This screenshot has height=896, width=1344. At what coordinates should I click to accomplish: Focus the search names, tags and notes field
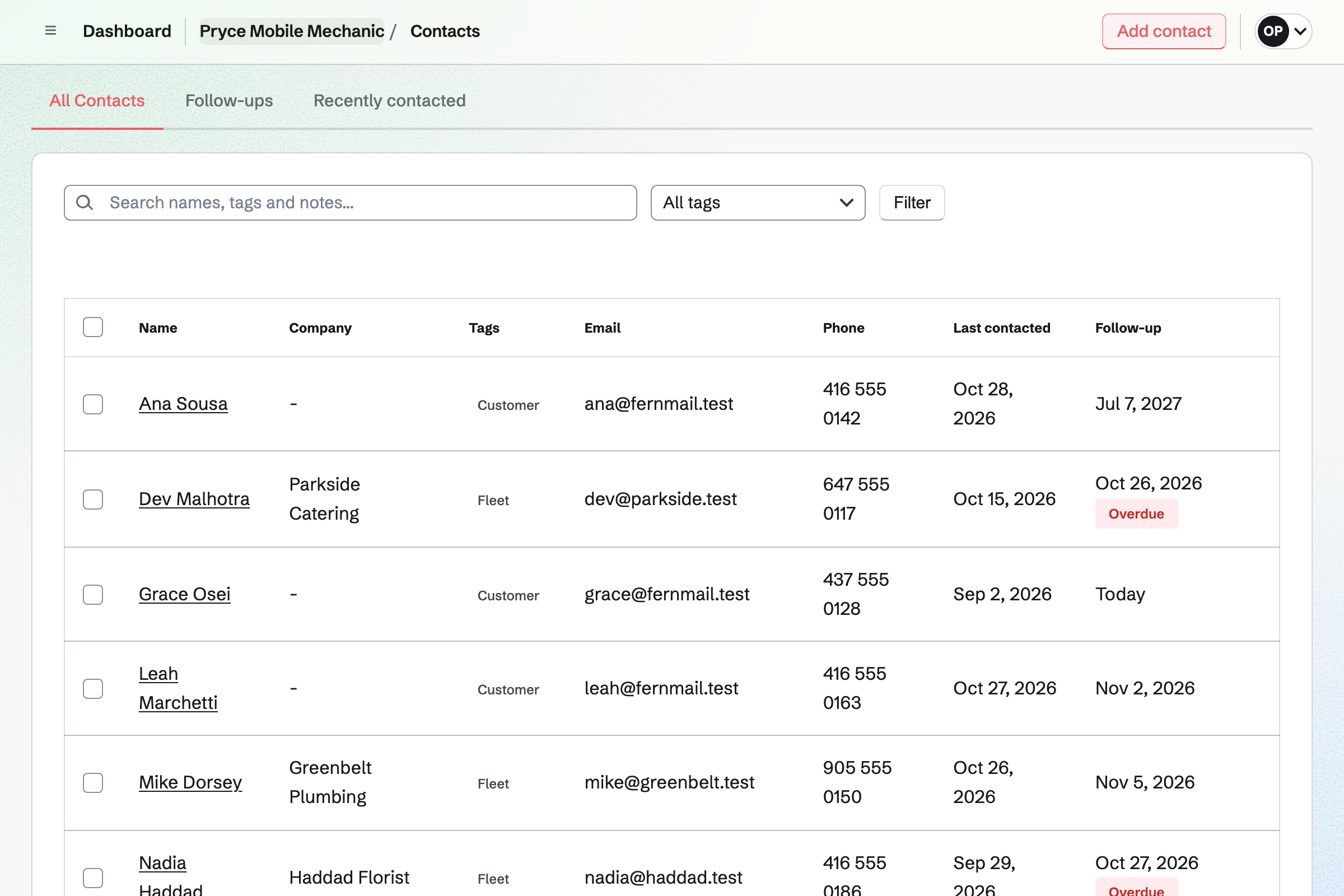(x=351, y=202)
